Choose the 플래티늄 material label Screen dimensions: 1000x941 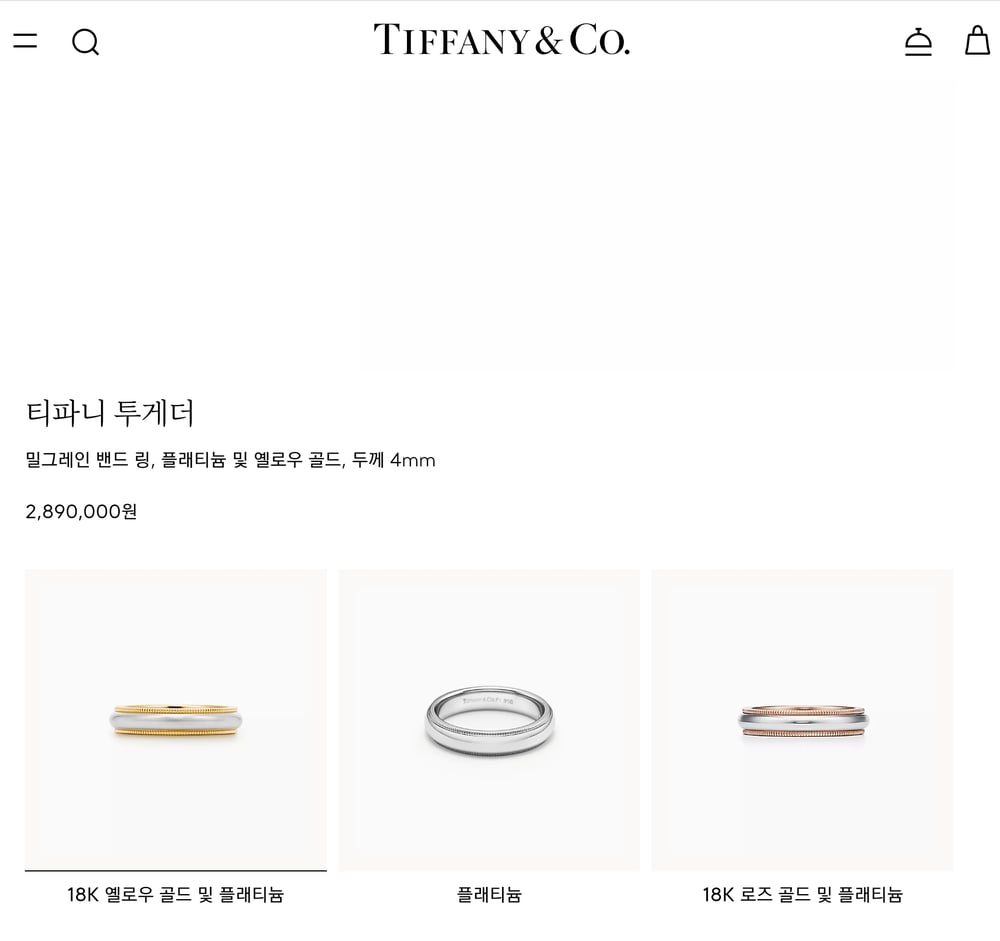pos(489,894)
